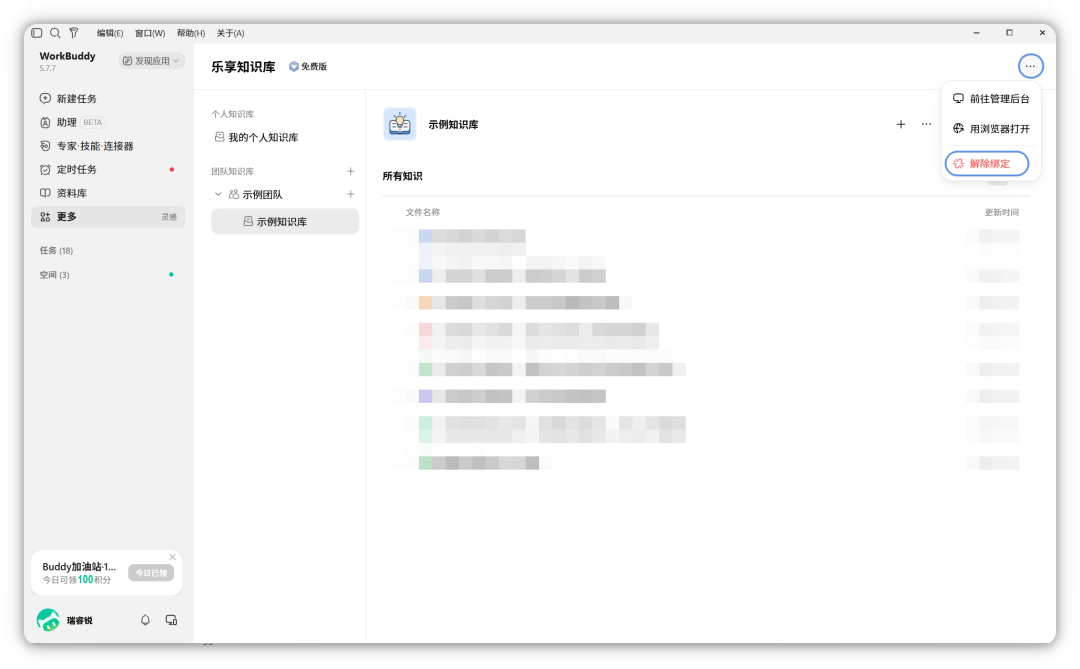Add new team via 团队知识库 plus
Screen dimensions: 1080x669
pos(351,171)
